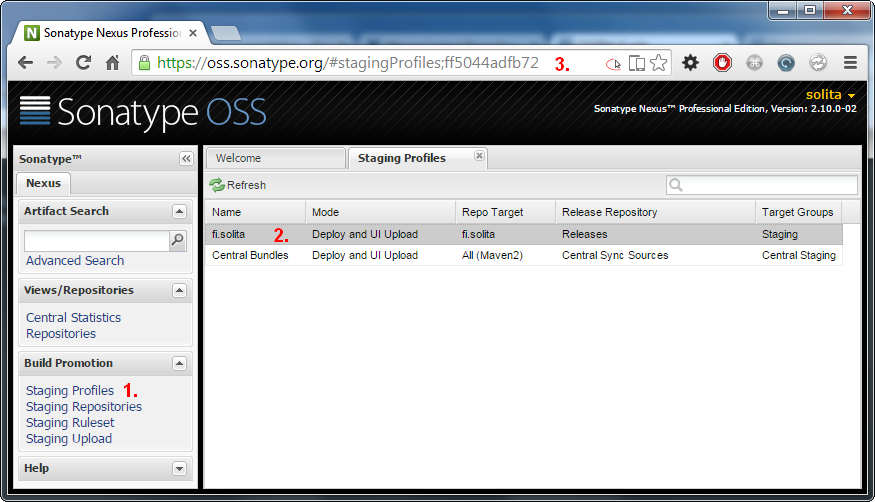Click the red stop-hand adblock extension icon
The width and height of the screenshot is (875, 502).
pyautogui.click(x=722, y=63)
